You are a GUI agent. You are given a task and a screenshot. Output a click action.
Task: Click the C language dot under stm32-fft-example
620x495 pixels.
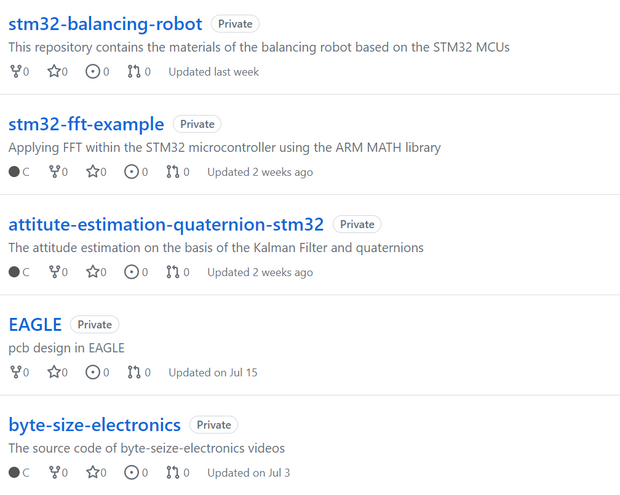pos(14,172)
